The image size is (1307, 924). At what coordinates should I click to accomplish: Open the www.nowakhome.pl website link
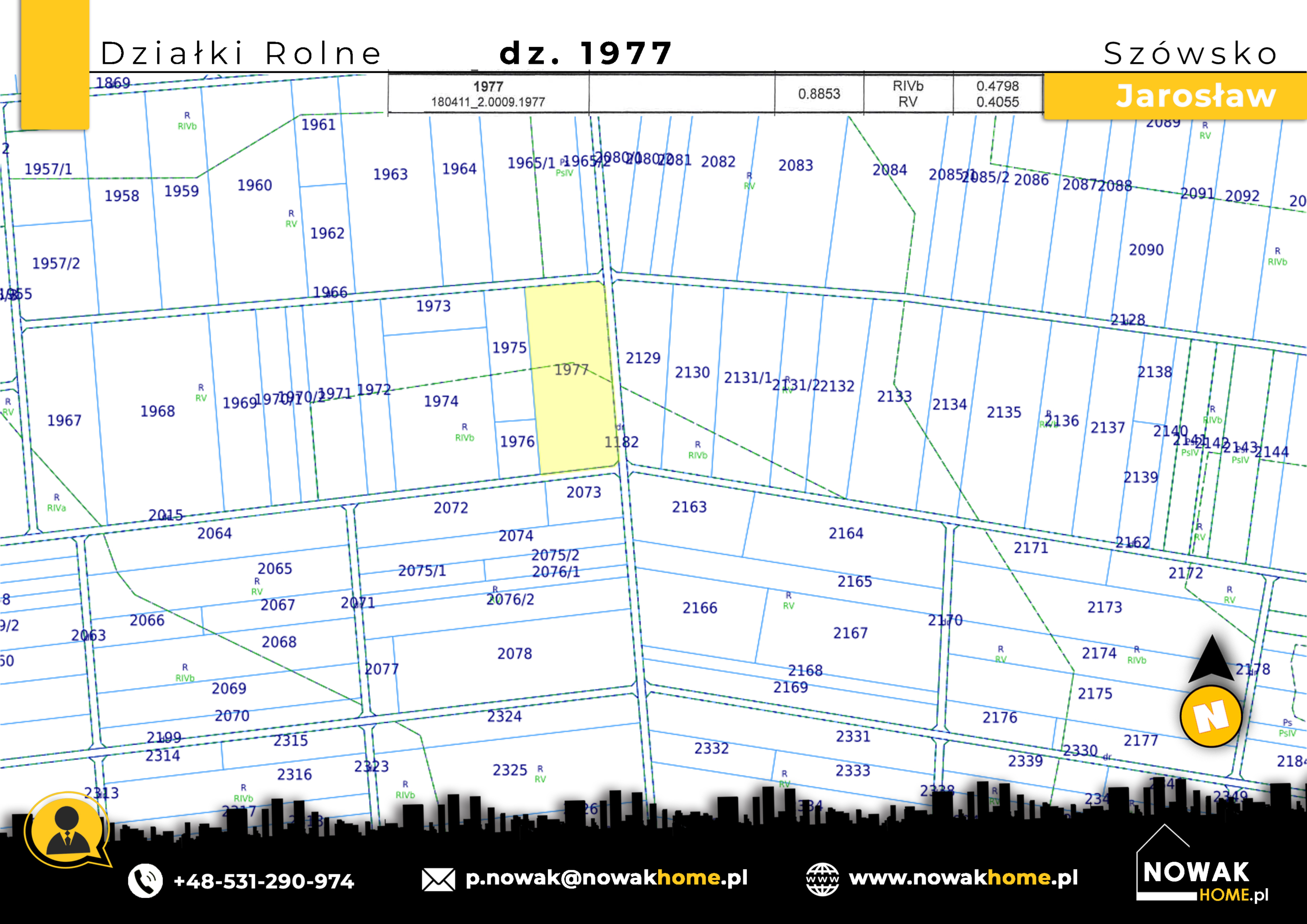[x=963, y=878]
